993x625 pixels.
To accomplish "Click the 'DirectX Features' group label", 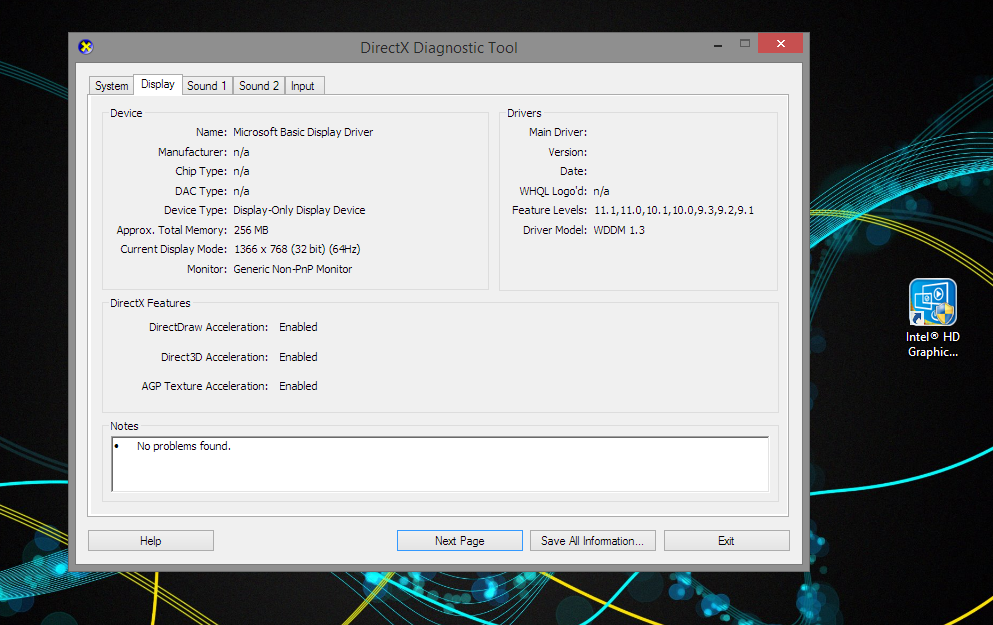I will [150, 303].
